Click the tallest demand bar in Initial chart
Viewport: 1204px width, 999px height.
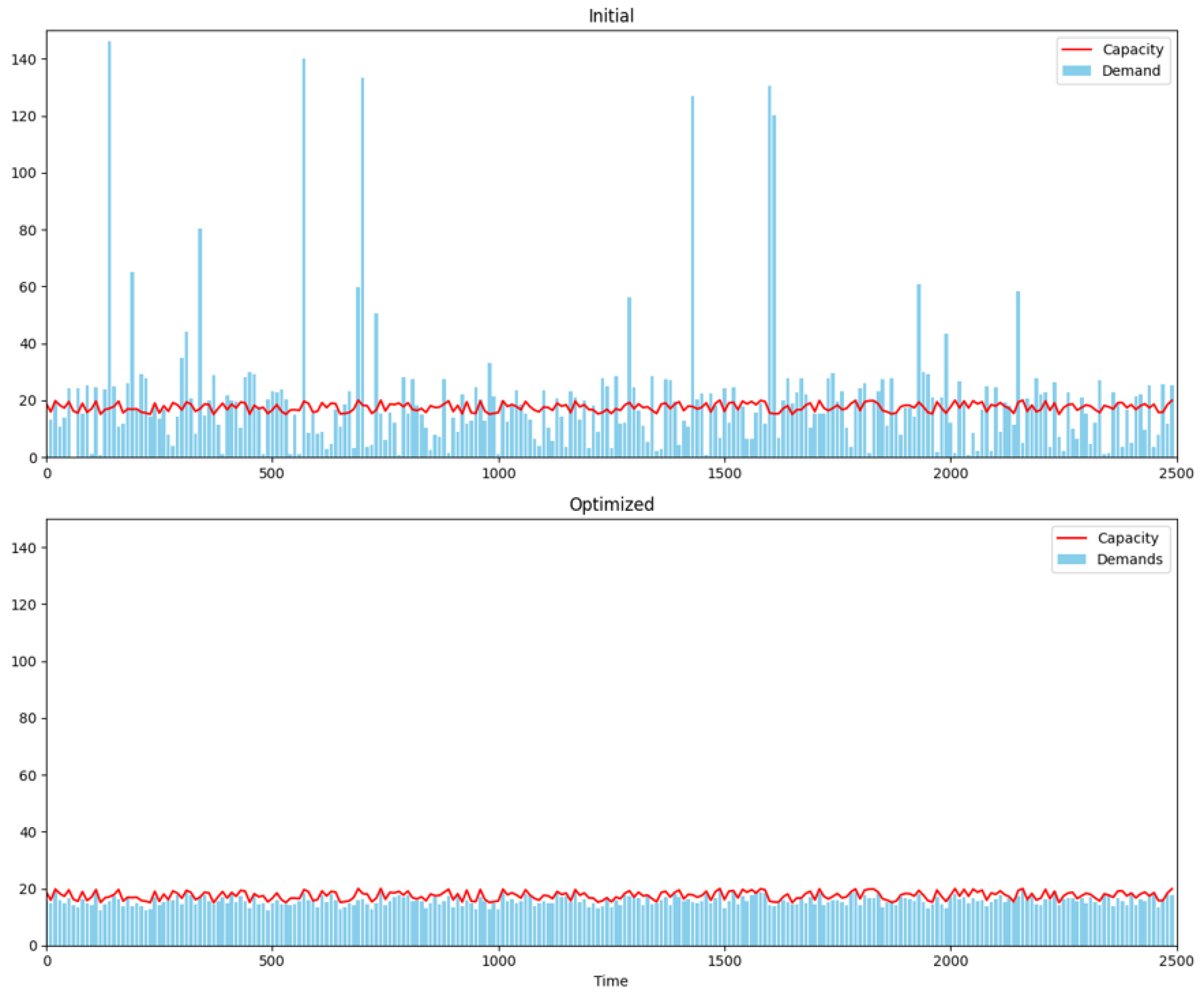click(x=109, y=229)
